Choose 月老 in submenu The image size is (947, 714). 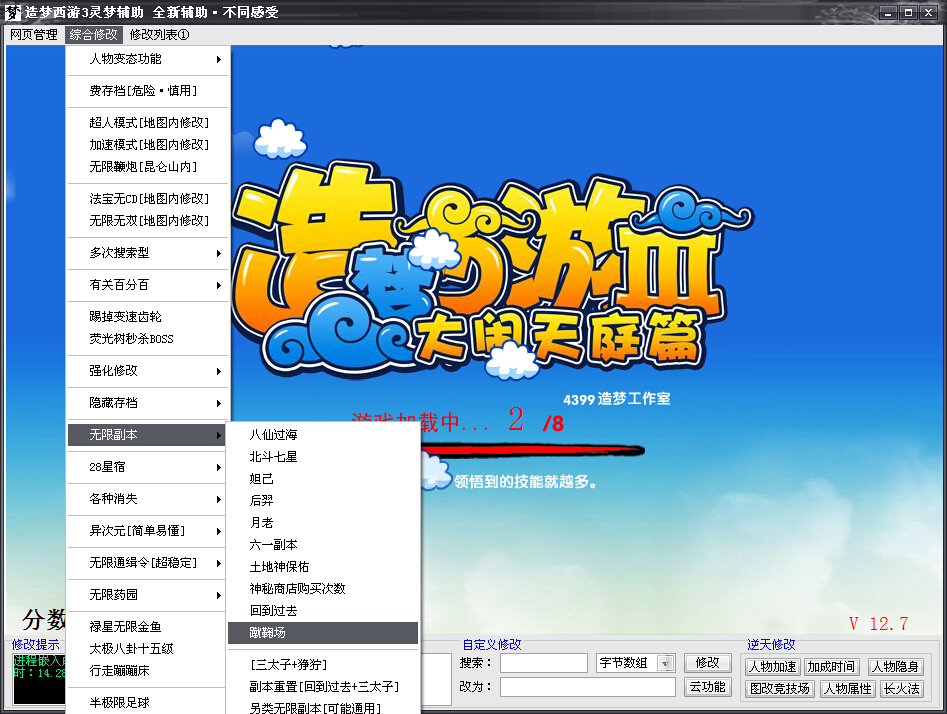pos(323,523)
